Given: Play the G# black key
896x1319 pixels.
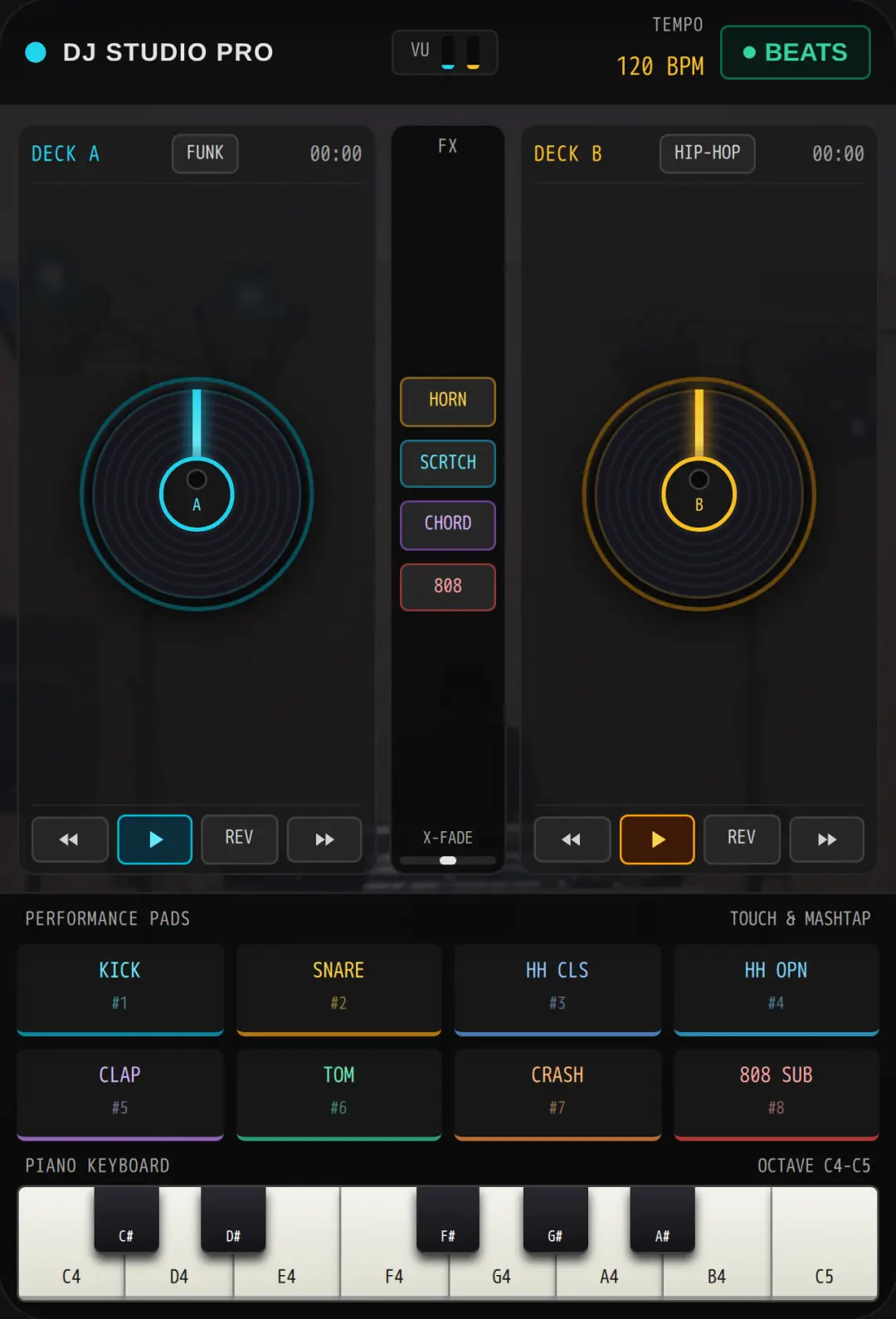Looking at the screenshot, I should coord(555,1219).
